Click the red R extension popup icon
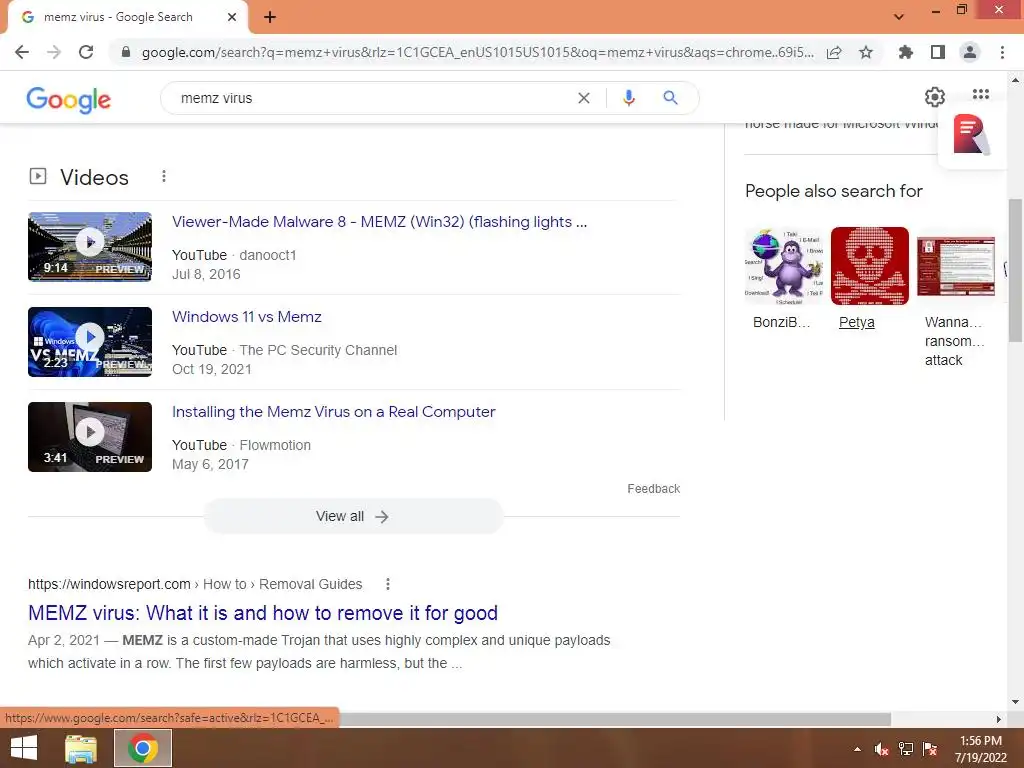Image resolution: width=1024 pixels, height=768 pixels. coord(972,135)
